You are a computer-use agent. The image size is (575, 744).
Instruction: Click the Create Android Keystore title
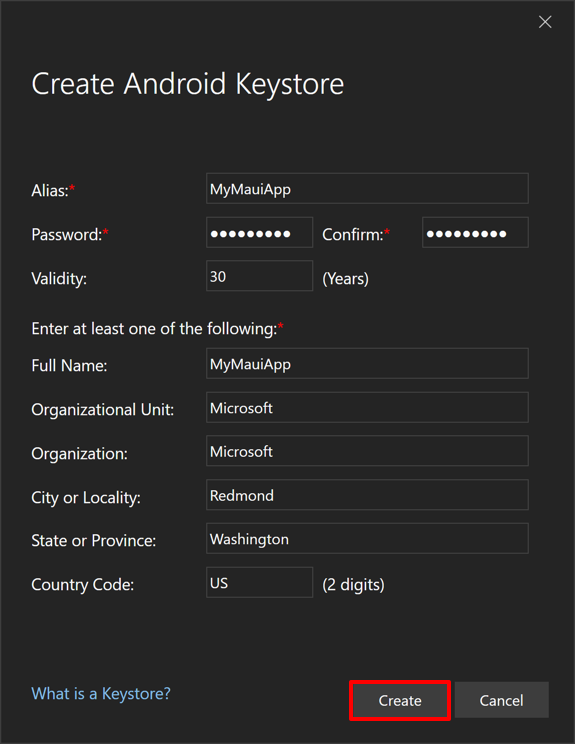(x=187, y=84)
